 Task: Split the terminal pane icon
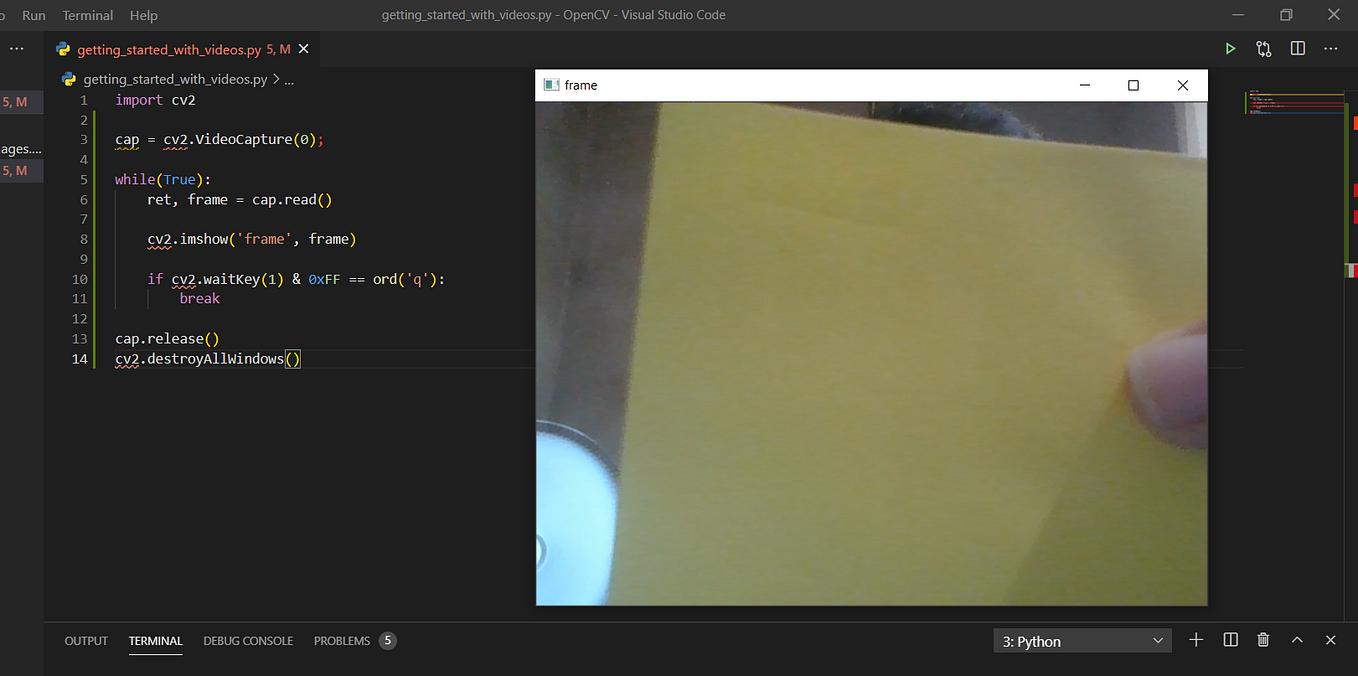[x=1230, y=640]
